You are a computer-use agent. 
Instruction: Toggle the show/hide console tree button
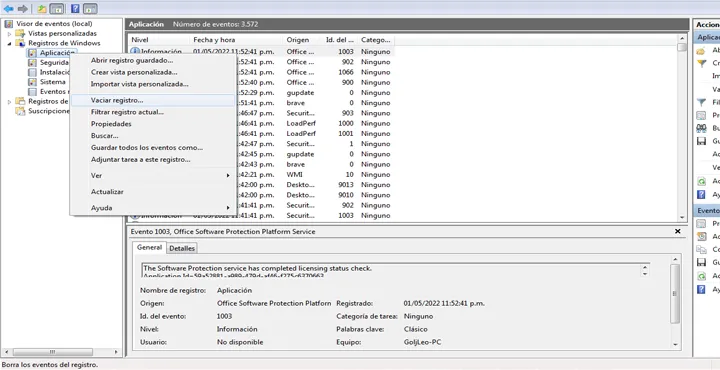coord(56,9)
